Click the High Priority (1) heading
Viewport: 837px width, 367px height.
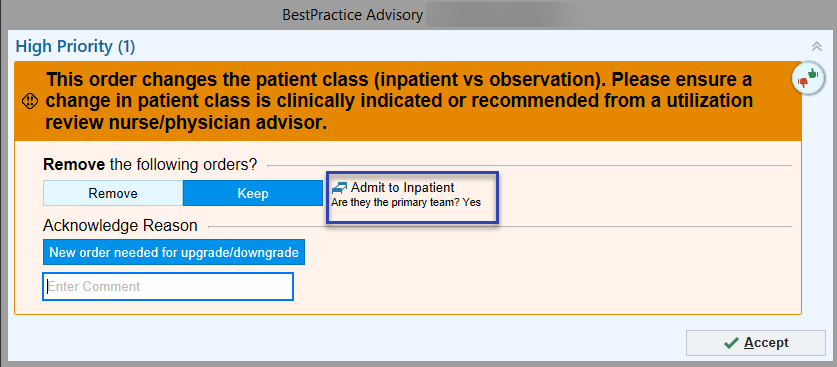point(75,47)
